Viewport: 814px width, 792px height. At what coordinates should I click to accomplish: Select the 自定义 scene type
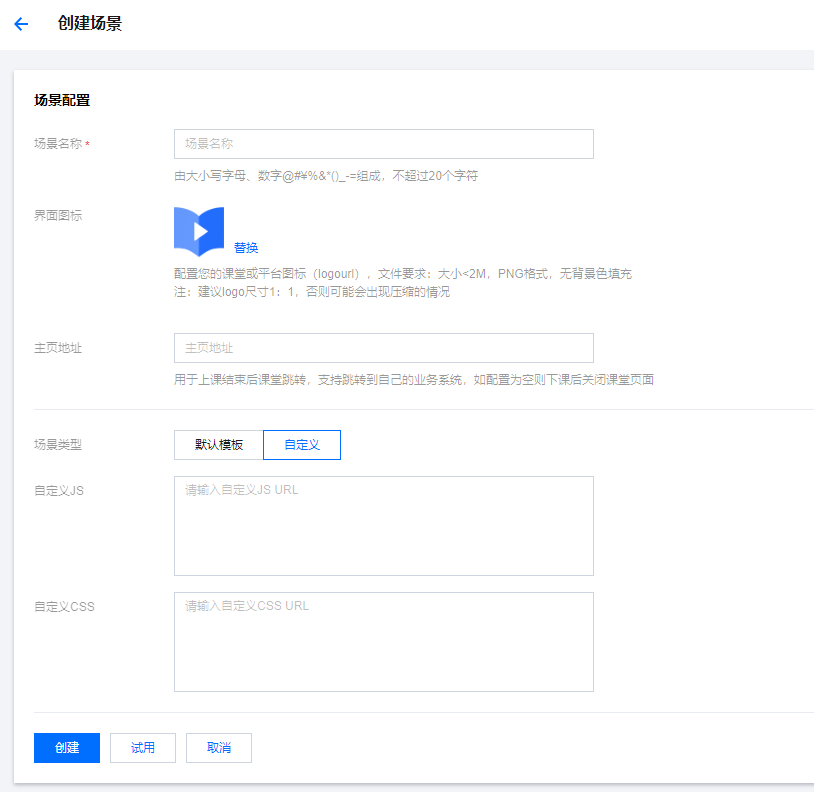[x=302, y=445]
